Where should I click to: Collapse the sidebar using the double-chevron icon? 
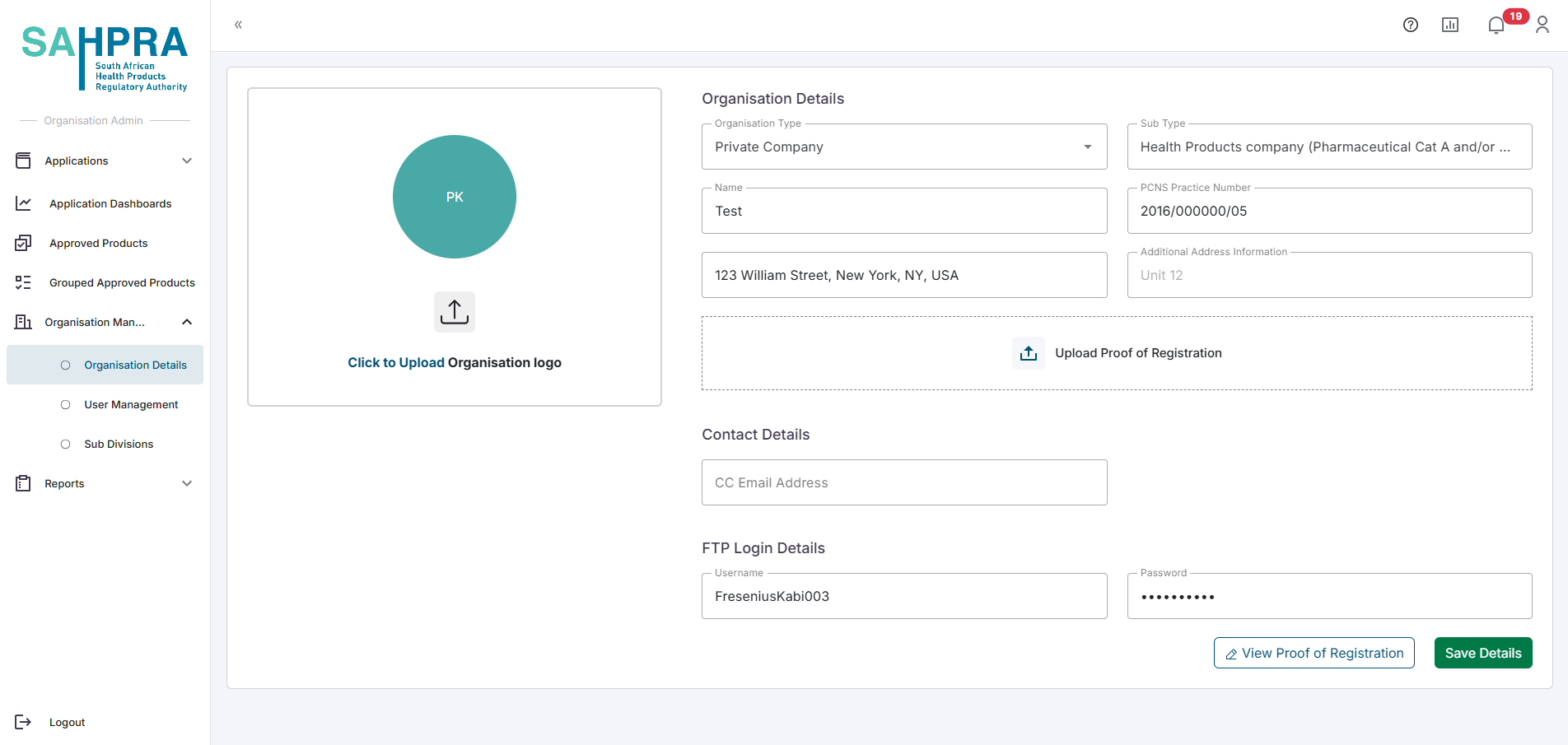pyautogui.click(x=238, y=25)
